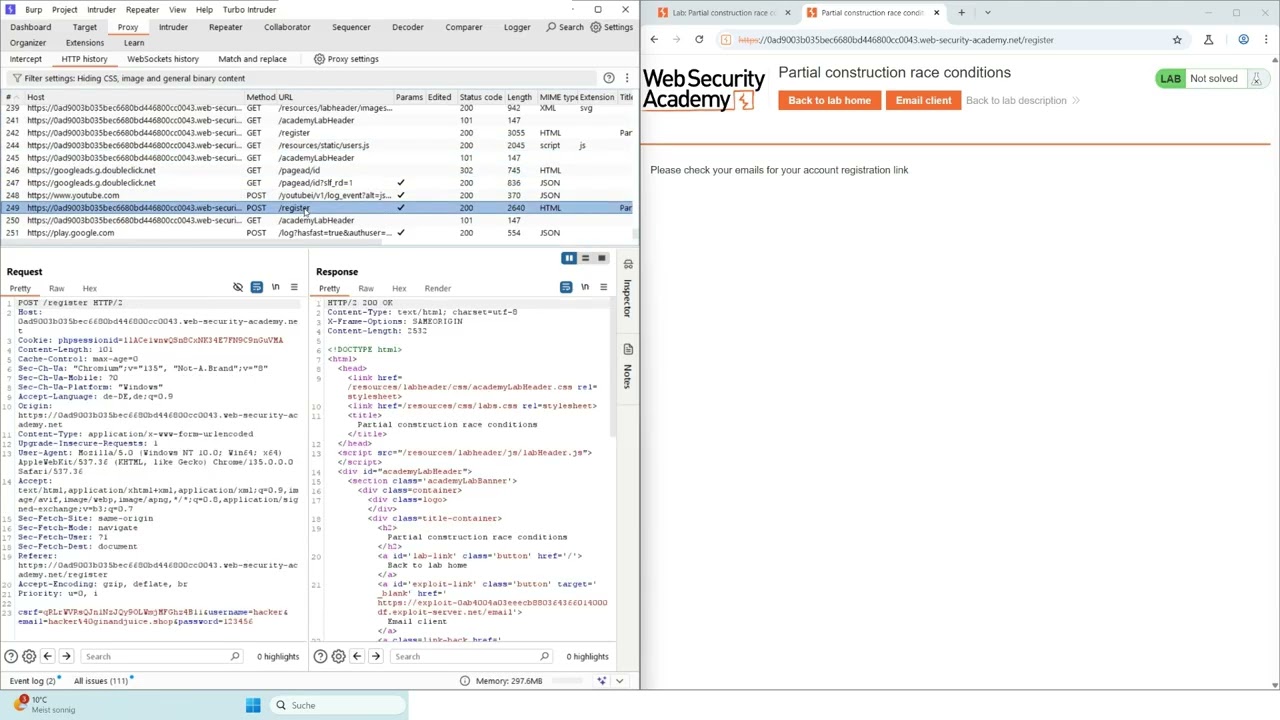Bookmark the page with the star icon
1280x720 pixels.
pyautogui.click(x=1177, y=40)
